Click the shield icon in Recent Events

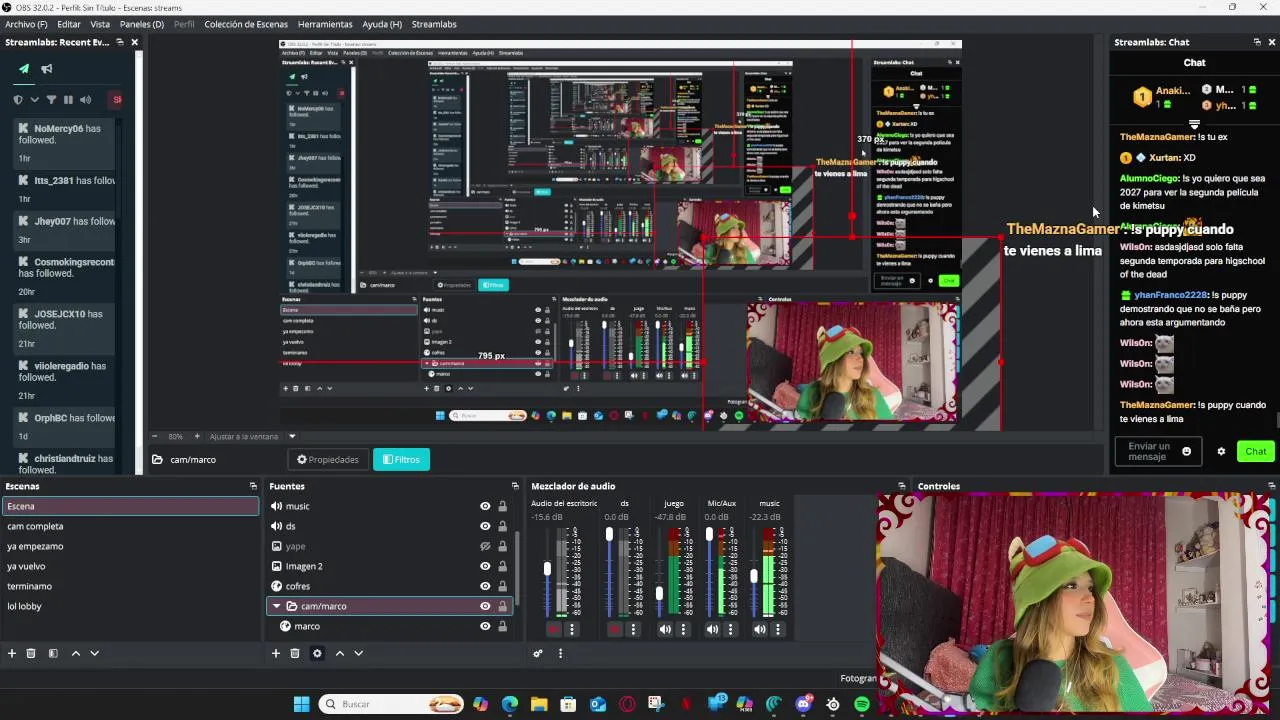18,100
